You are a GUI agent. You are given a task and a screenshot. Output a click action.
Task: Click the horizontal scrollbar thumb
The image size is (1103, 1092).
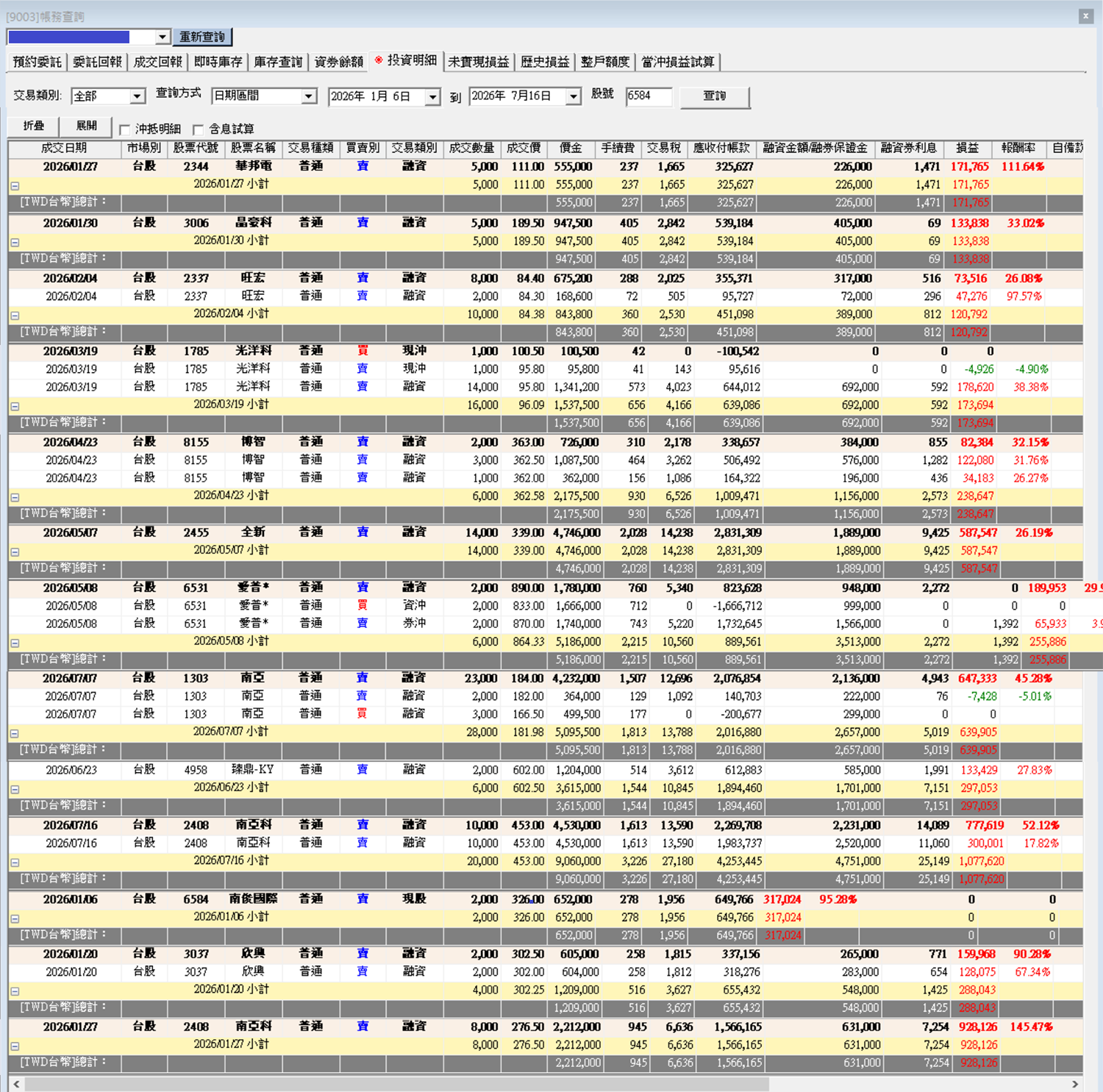pos(397,1084)
